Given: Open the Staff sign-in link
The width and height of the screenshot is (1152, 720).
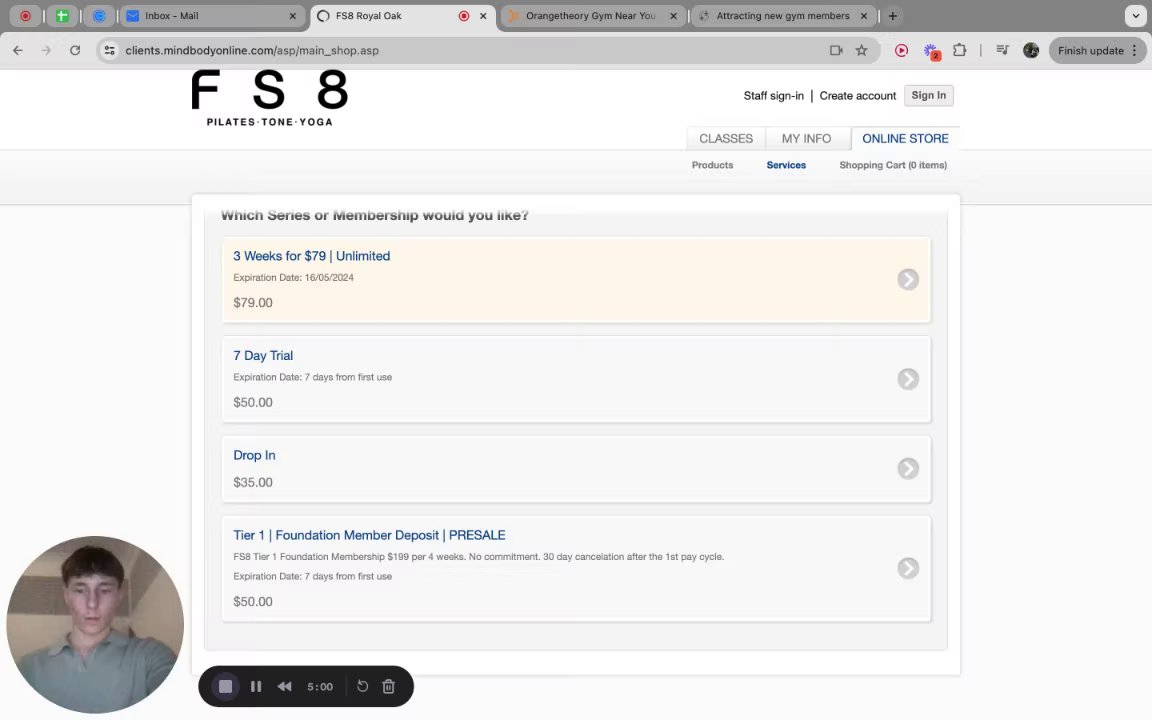Looking at the screenshot, I should 774,96.
